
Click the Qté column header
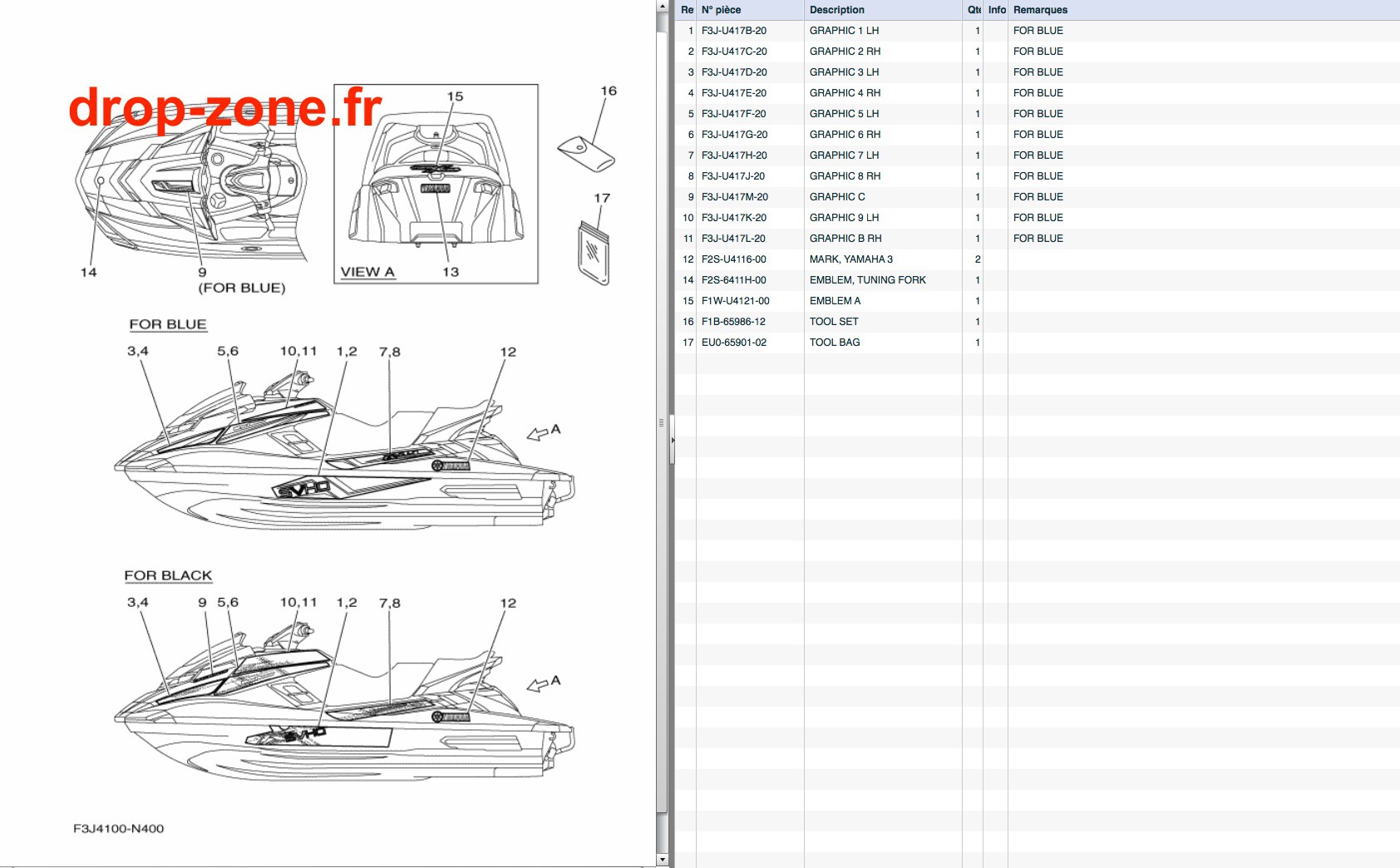pyautogui.click(x=973, y=10)
